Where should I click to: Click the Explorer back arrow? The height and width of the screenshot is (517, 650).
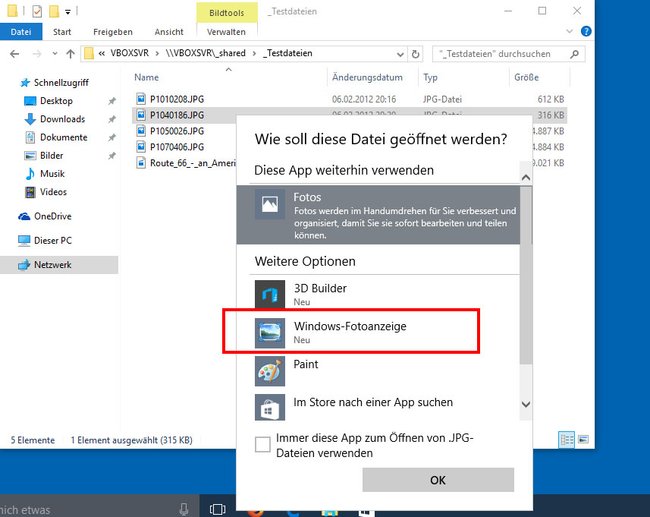pyautogui.click(x=15, y=54)
